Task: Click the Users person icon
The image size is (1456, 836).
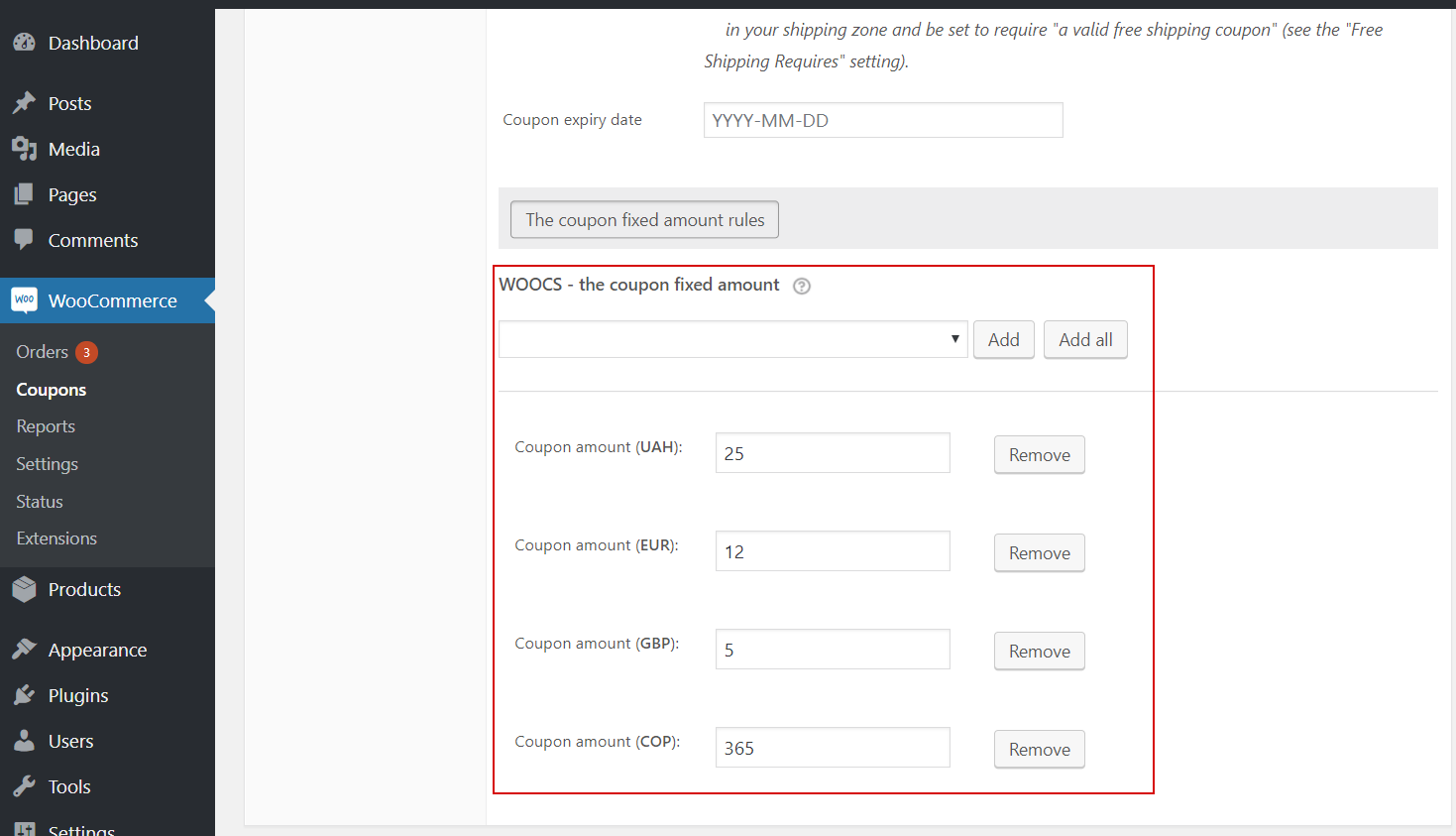Action: coord(24,741)
